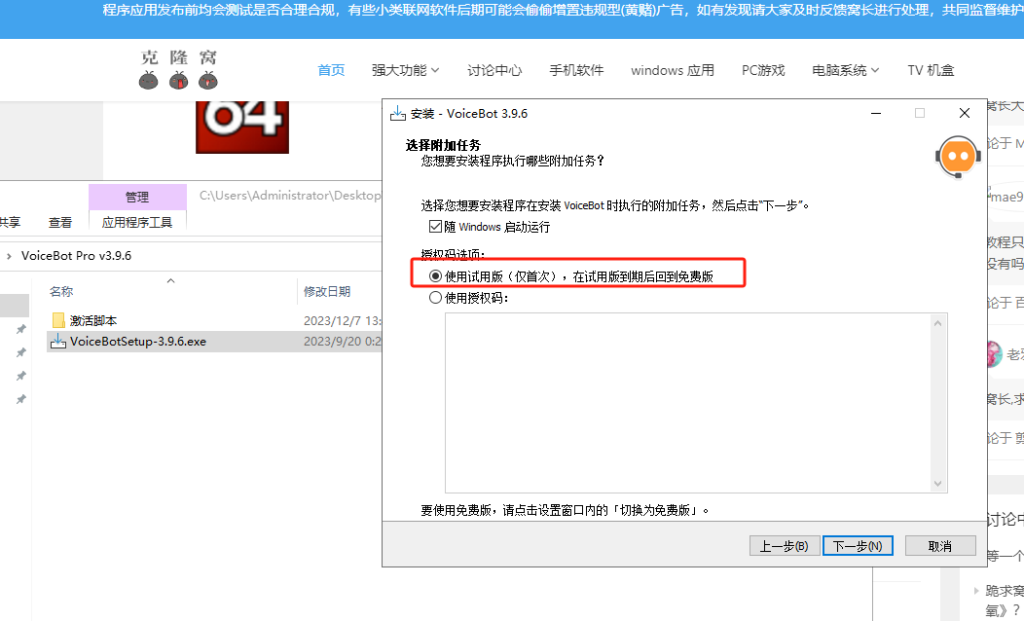Click the VoiceBotSetup exe file icon
Image resolution: width=1024 pixels, height=621 pixels.
(x=58, y=342)
